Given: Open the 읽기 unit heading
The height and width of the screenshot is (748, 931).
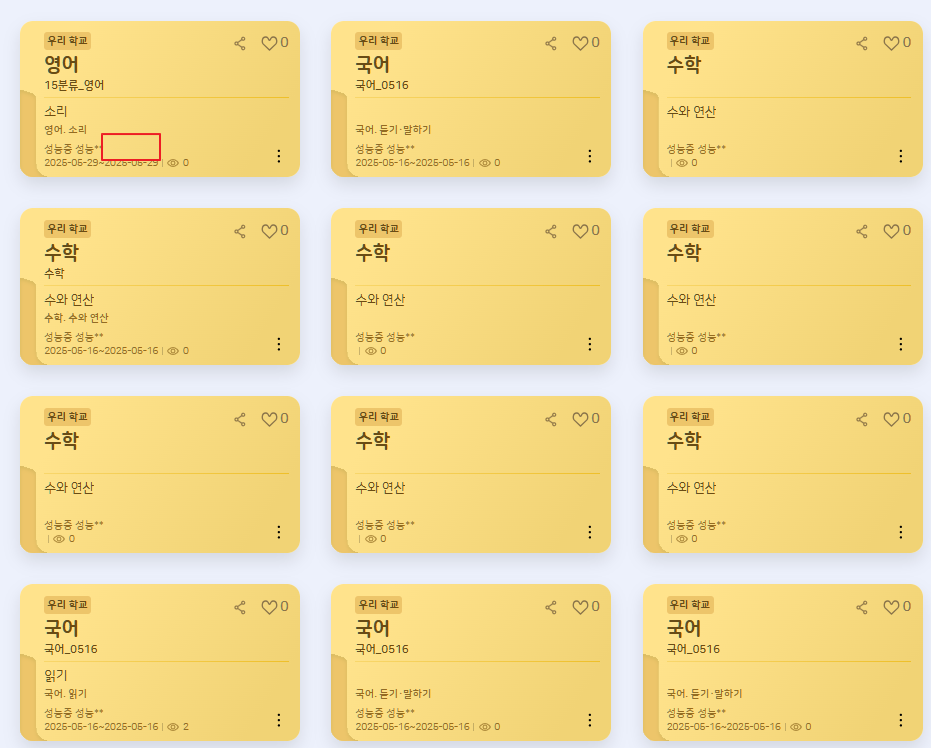Looking at the screenshot, I should point(56,675).
